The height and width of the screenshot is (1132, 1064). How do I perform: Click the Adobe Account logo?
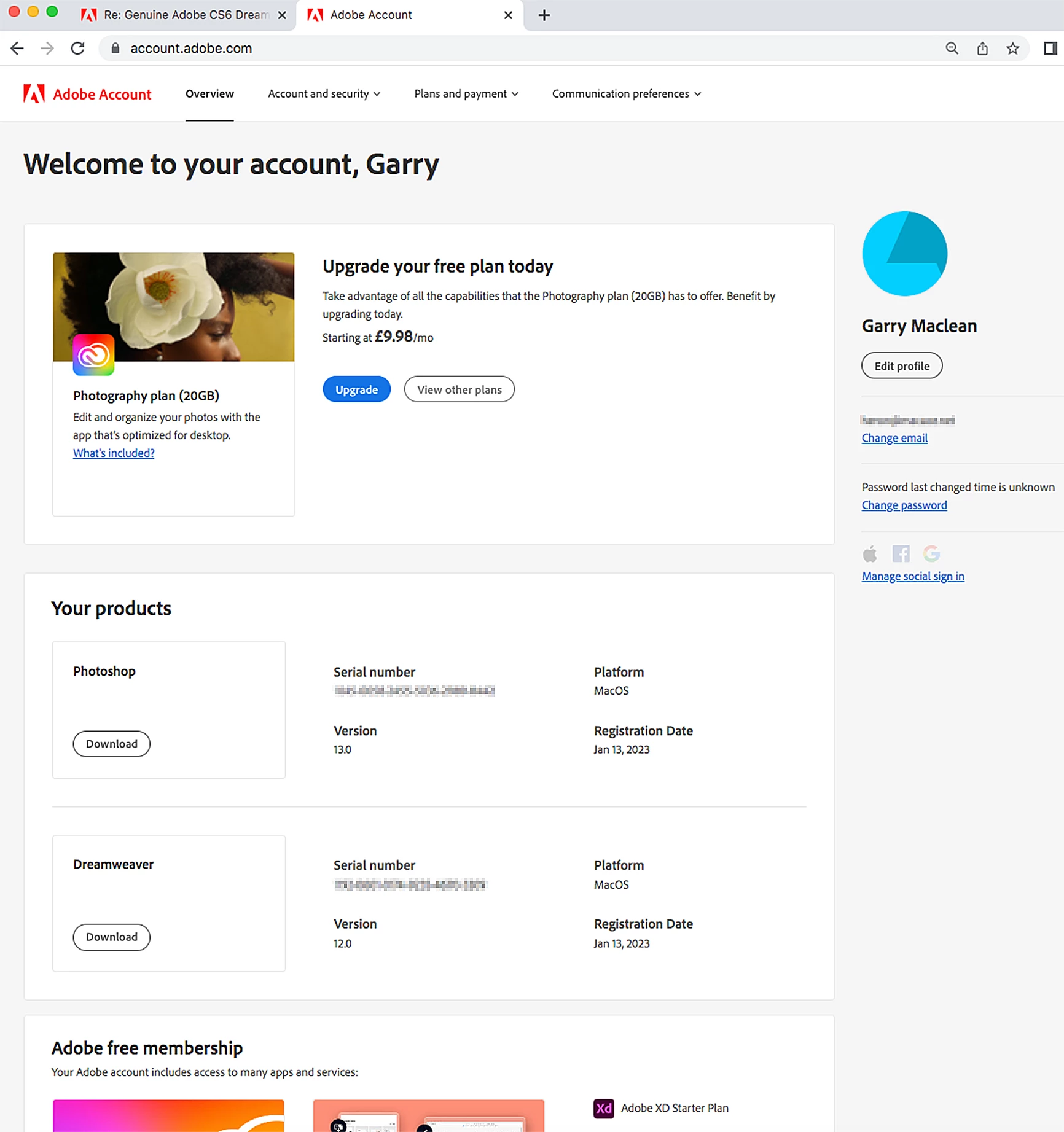tap(87, 94)
